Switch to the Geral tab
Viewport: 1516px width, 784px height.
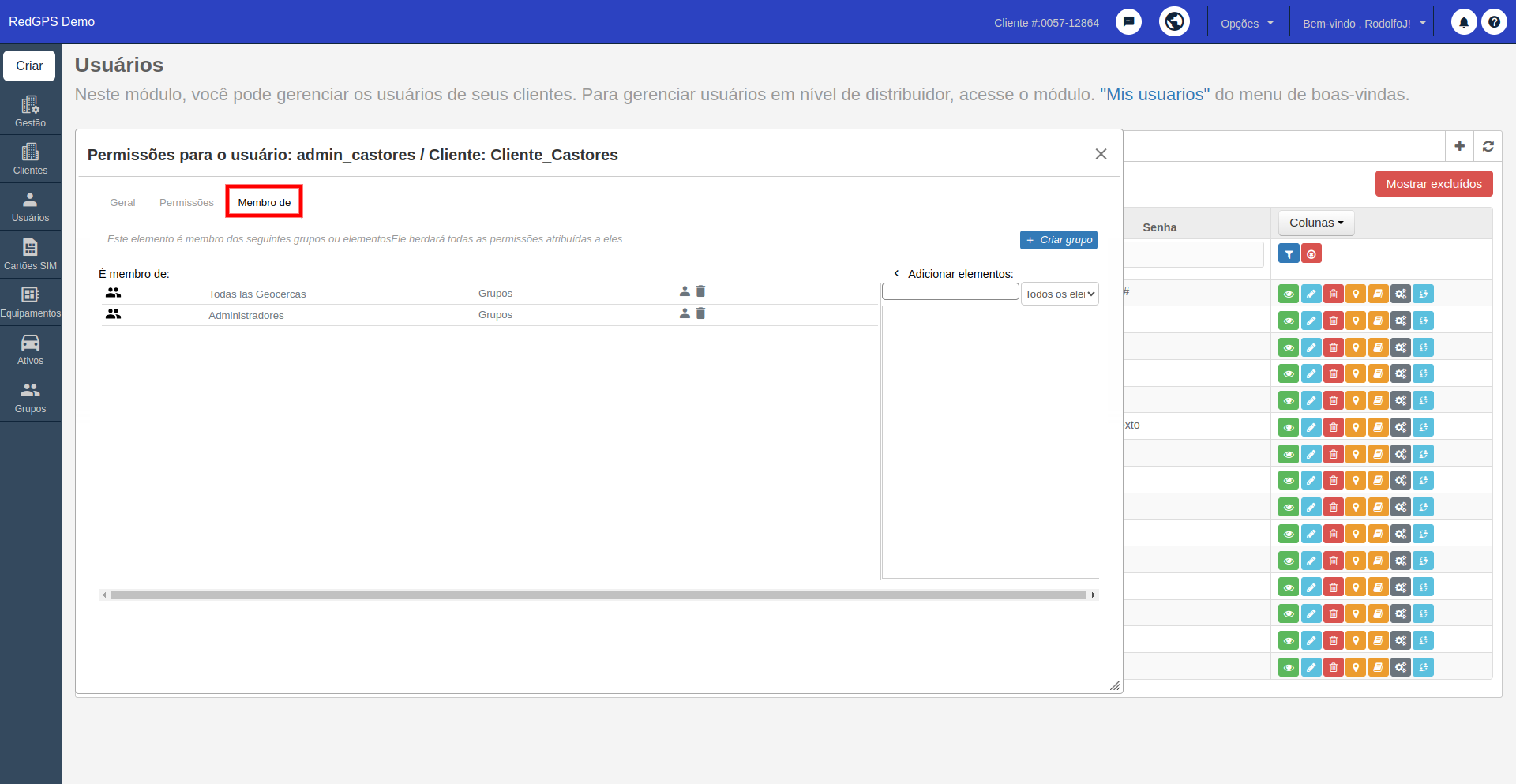[x=122, y=202]
